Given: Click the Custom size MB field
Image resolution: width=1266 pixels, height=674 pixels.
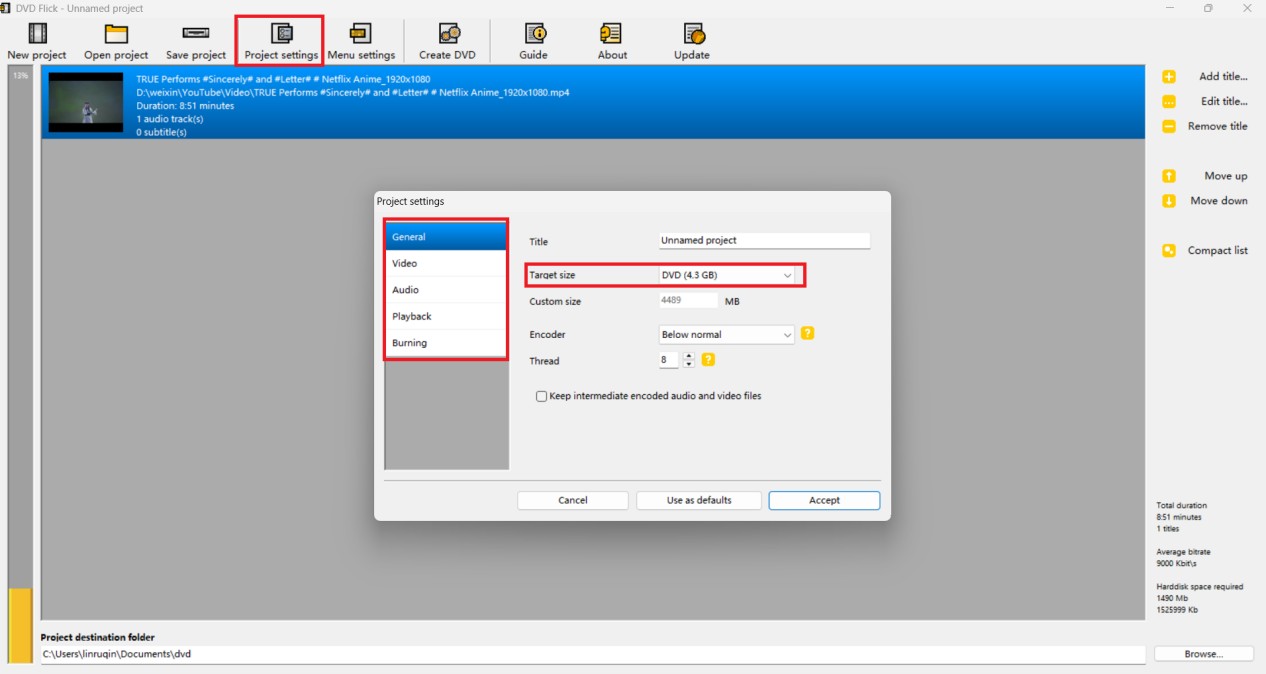Looking at the screenshot, I should point(688,301).
